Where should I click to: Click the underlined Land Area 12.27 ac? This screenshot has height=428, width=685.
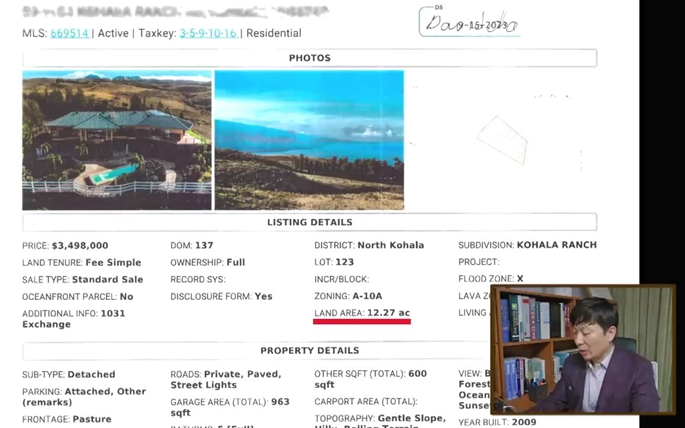(362, 313)
